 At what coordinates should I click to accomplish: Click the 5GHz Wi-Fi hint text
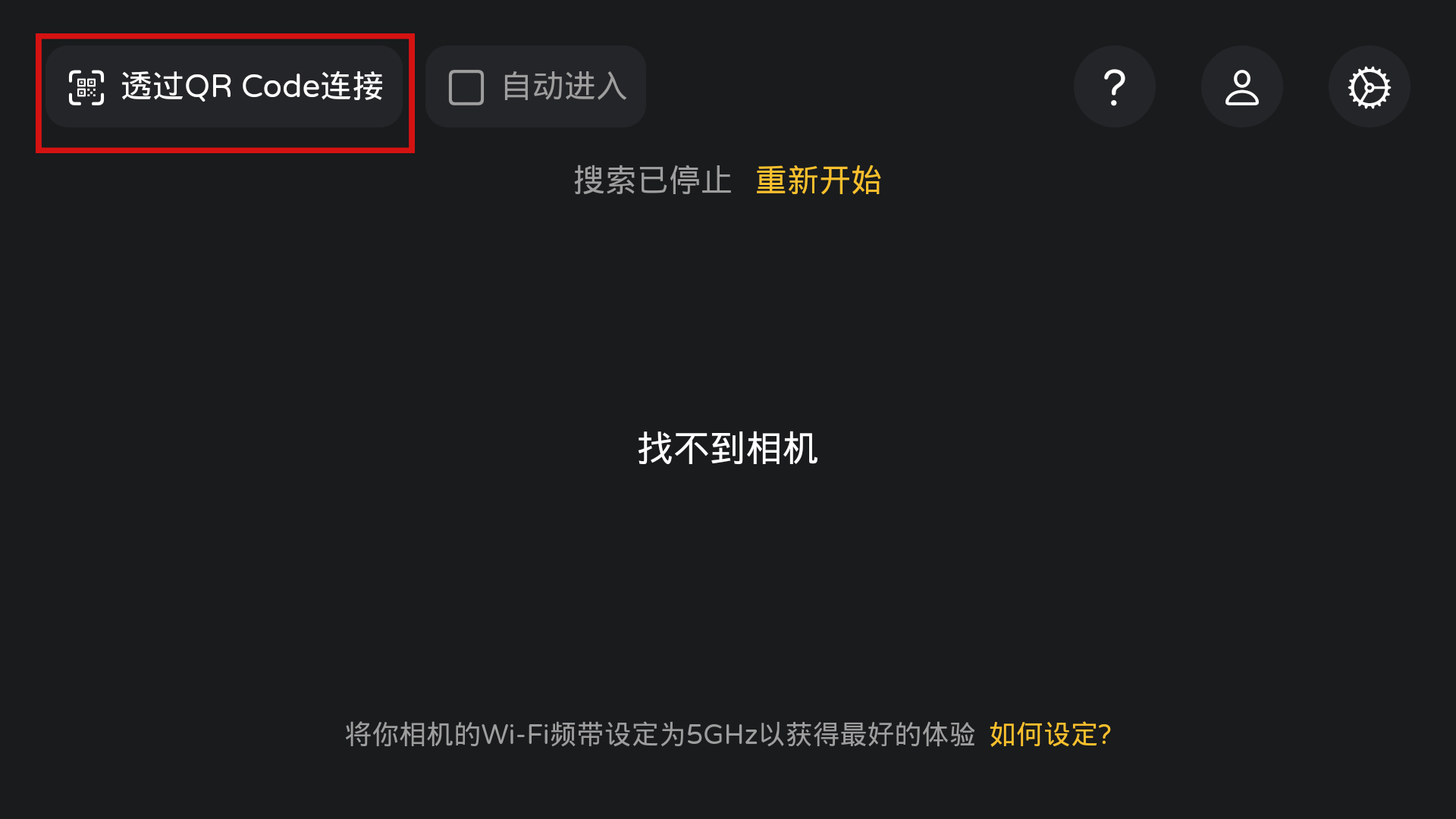(x=660, y=734)
